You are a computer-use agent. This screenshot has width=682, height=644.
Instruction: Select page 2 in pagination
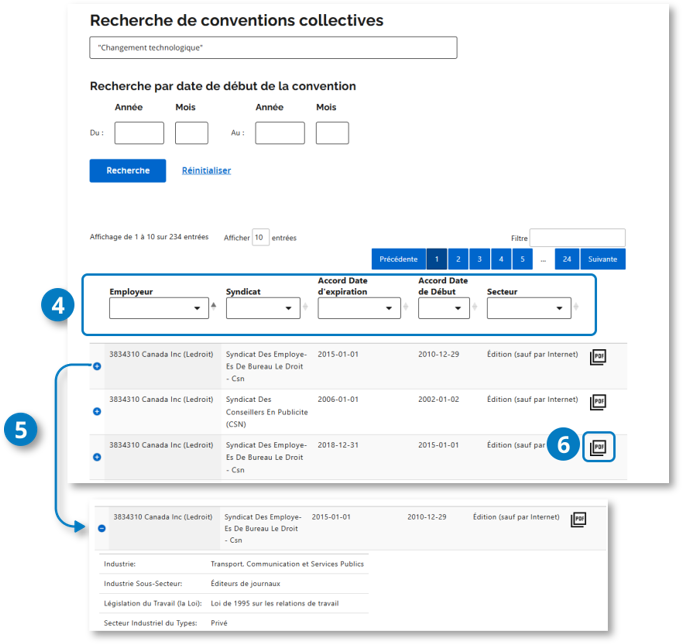pos(458,259)
